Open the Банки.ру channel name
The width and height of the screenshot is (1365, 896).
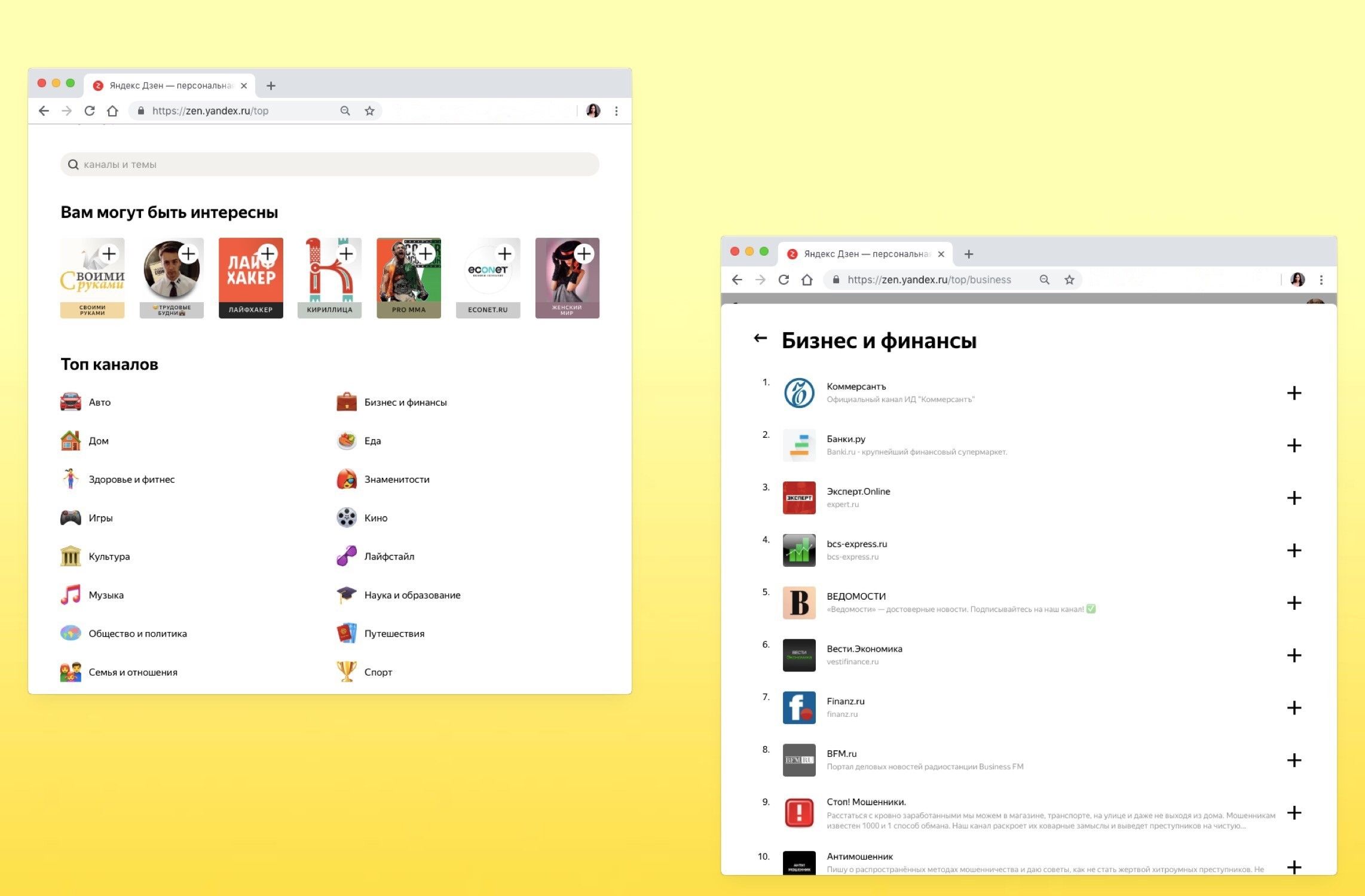tap(846, 439)
